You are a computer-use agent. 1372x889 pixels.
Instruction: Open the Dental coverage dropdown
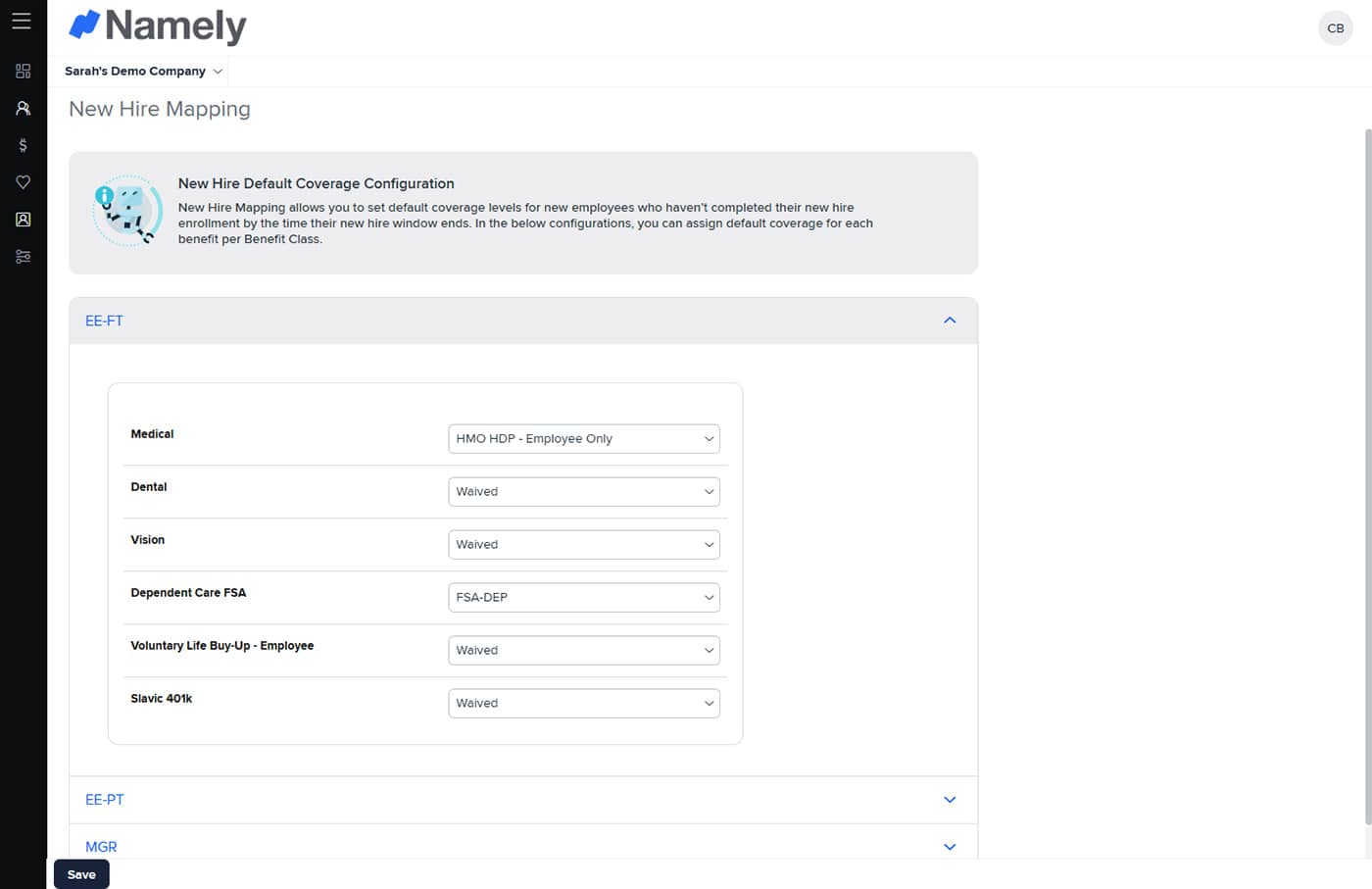pyautogui.click(x=583, y=492)
